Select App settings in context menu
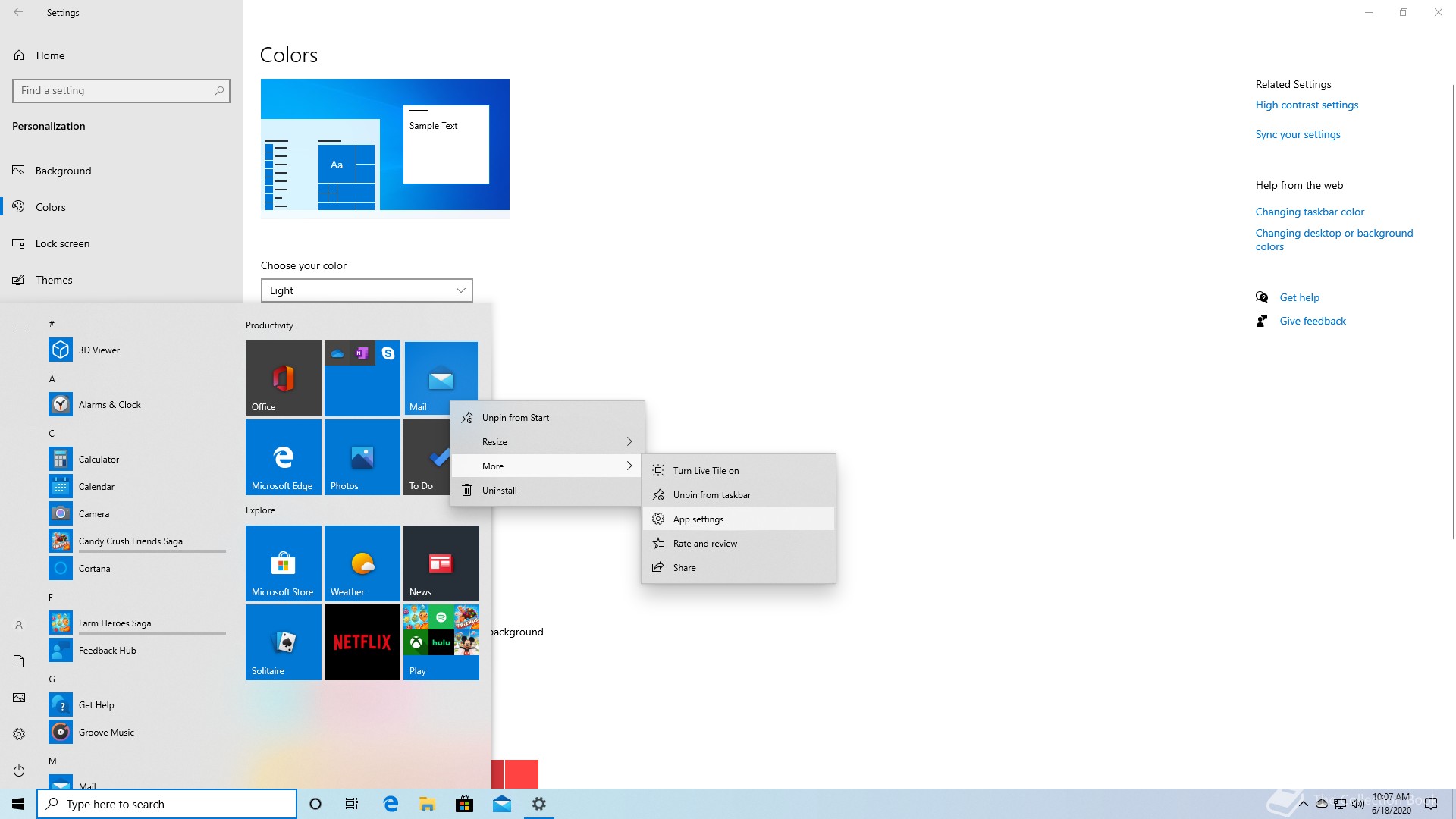 coord(698,519)
